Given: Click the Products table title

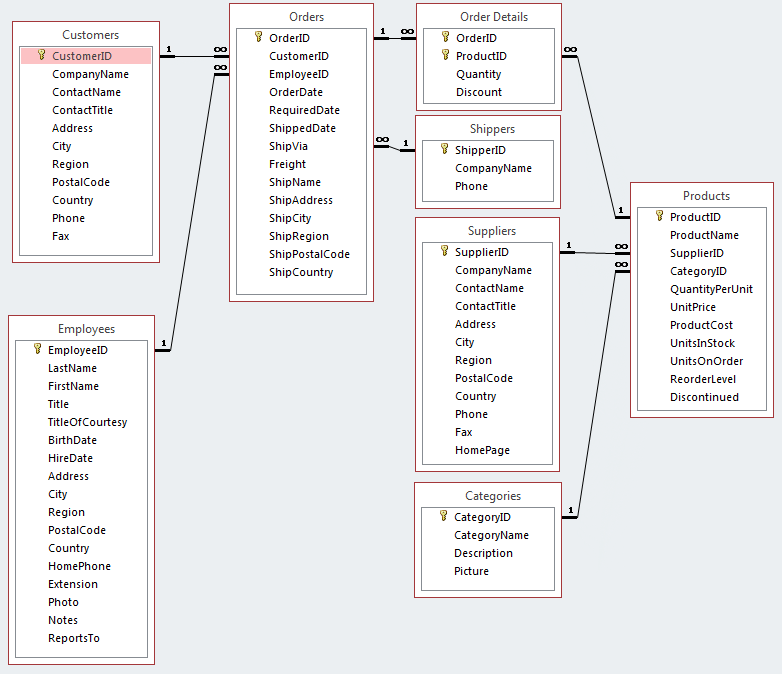Looking at the screenshot, I should pos(706,196).
